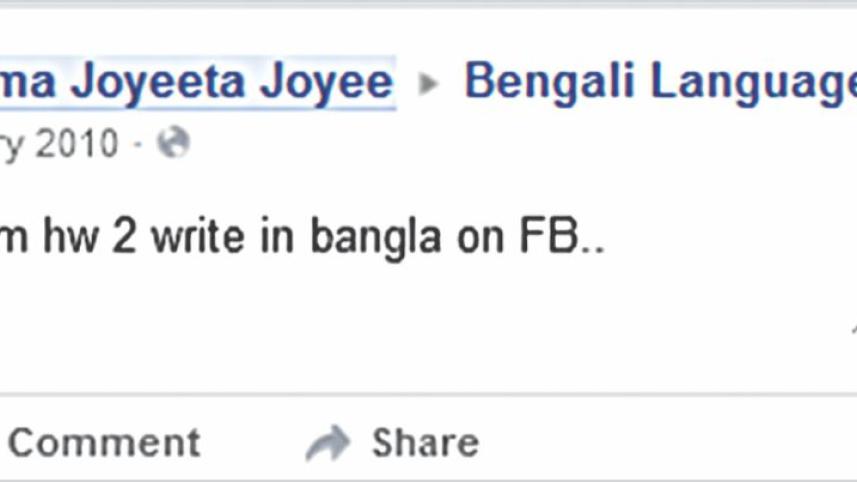Click the Share text label
The image size is (857, 482).
coord(425,442)
